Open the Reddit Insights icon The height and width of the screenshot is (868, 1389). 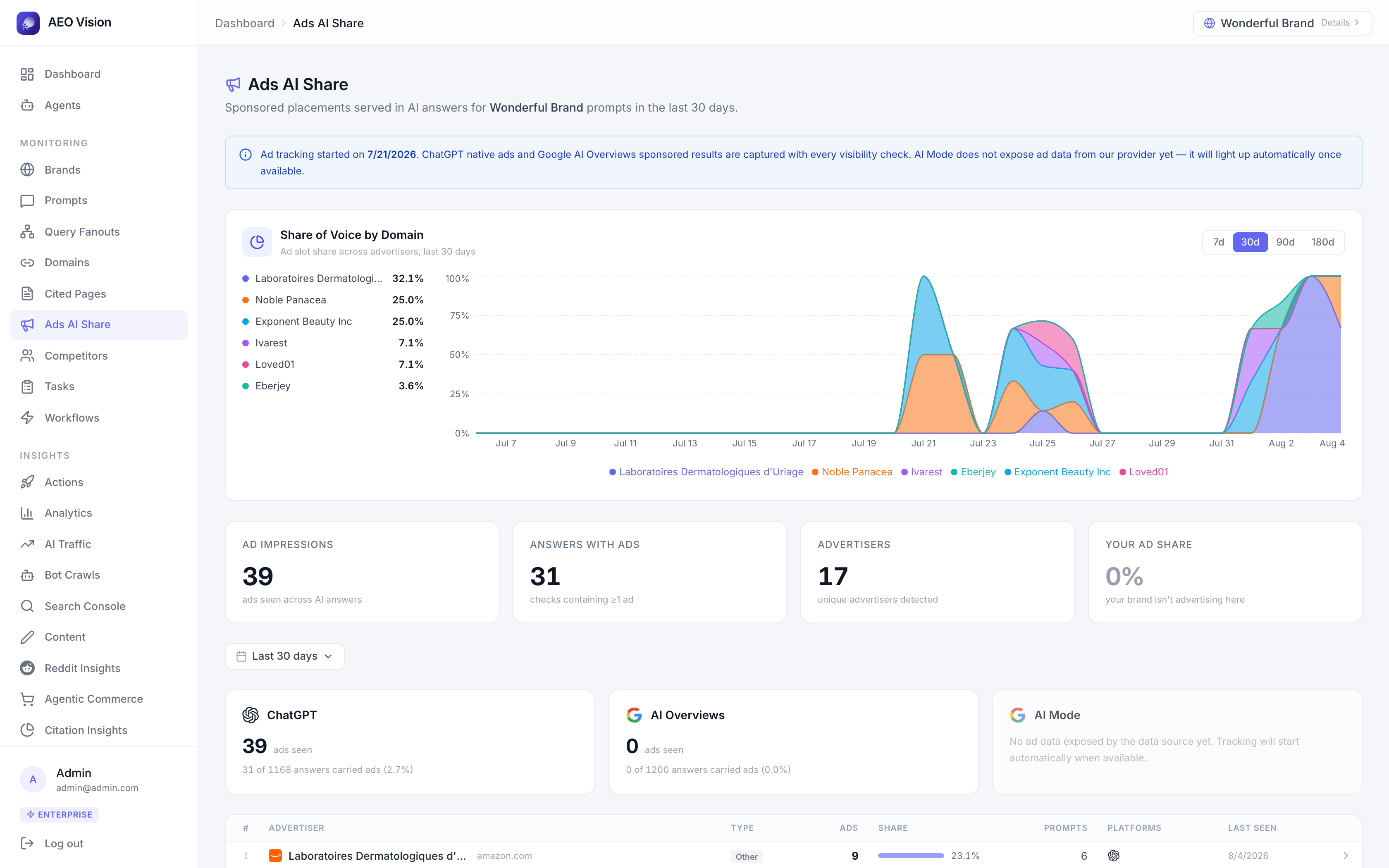27,668
